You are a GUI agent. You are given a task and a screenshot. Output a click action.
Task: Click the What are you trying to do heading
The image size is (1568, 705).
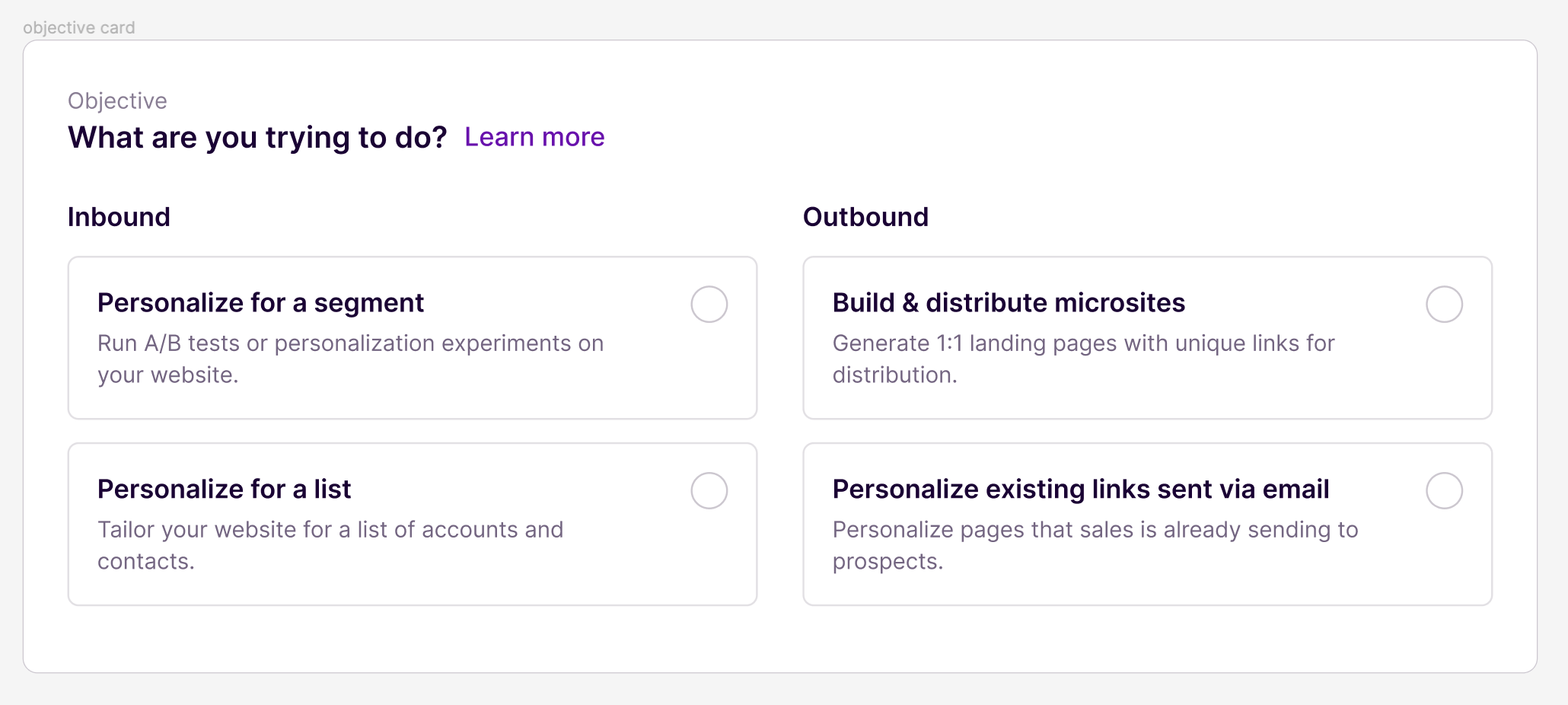click(x=257, y=138)
